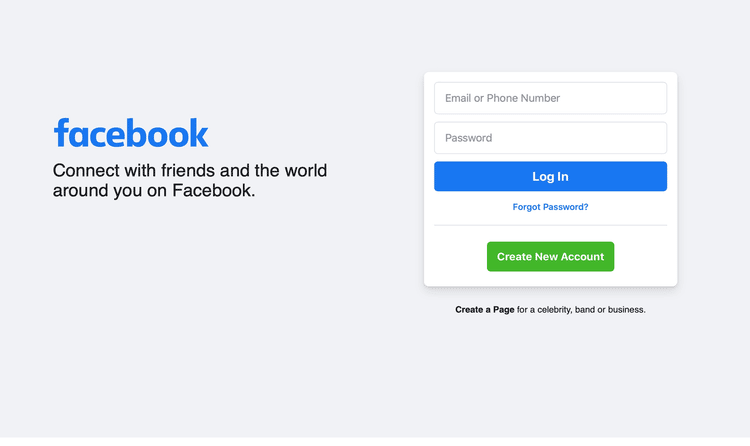Click the 'around you on Facebook.' tagline line
750x446 pixels.
click(154, 190)
